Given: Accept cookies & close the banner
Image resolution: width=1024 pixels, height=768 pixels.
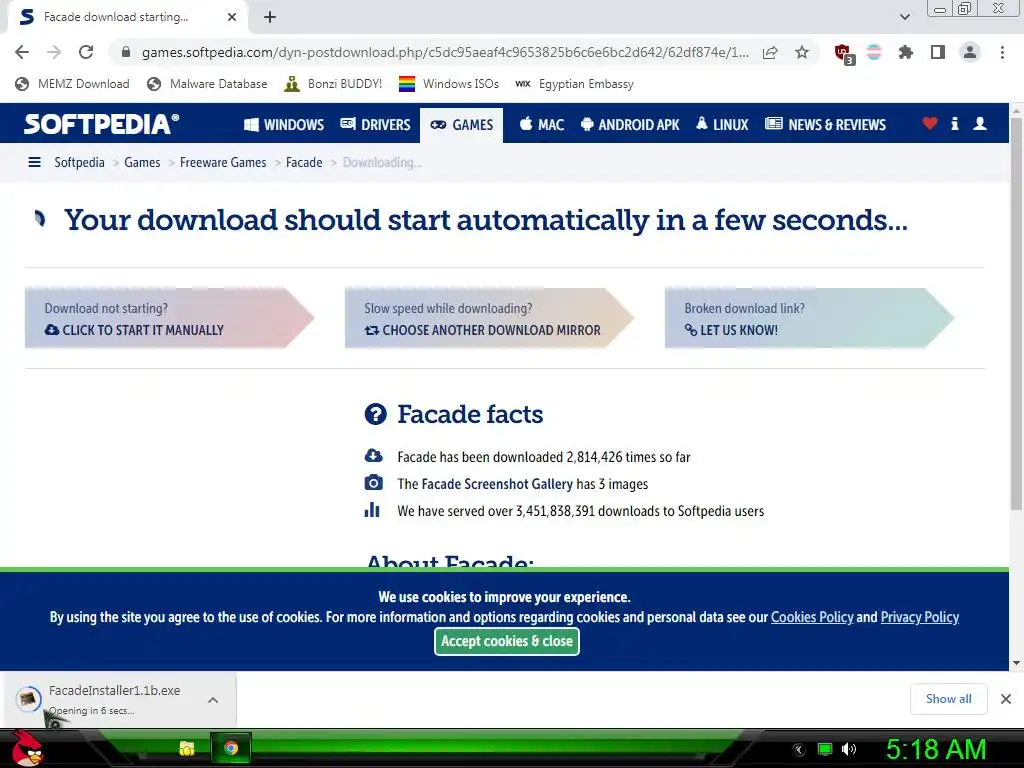Looking at the screenshot, I should coord(507,641).
